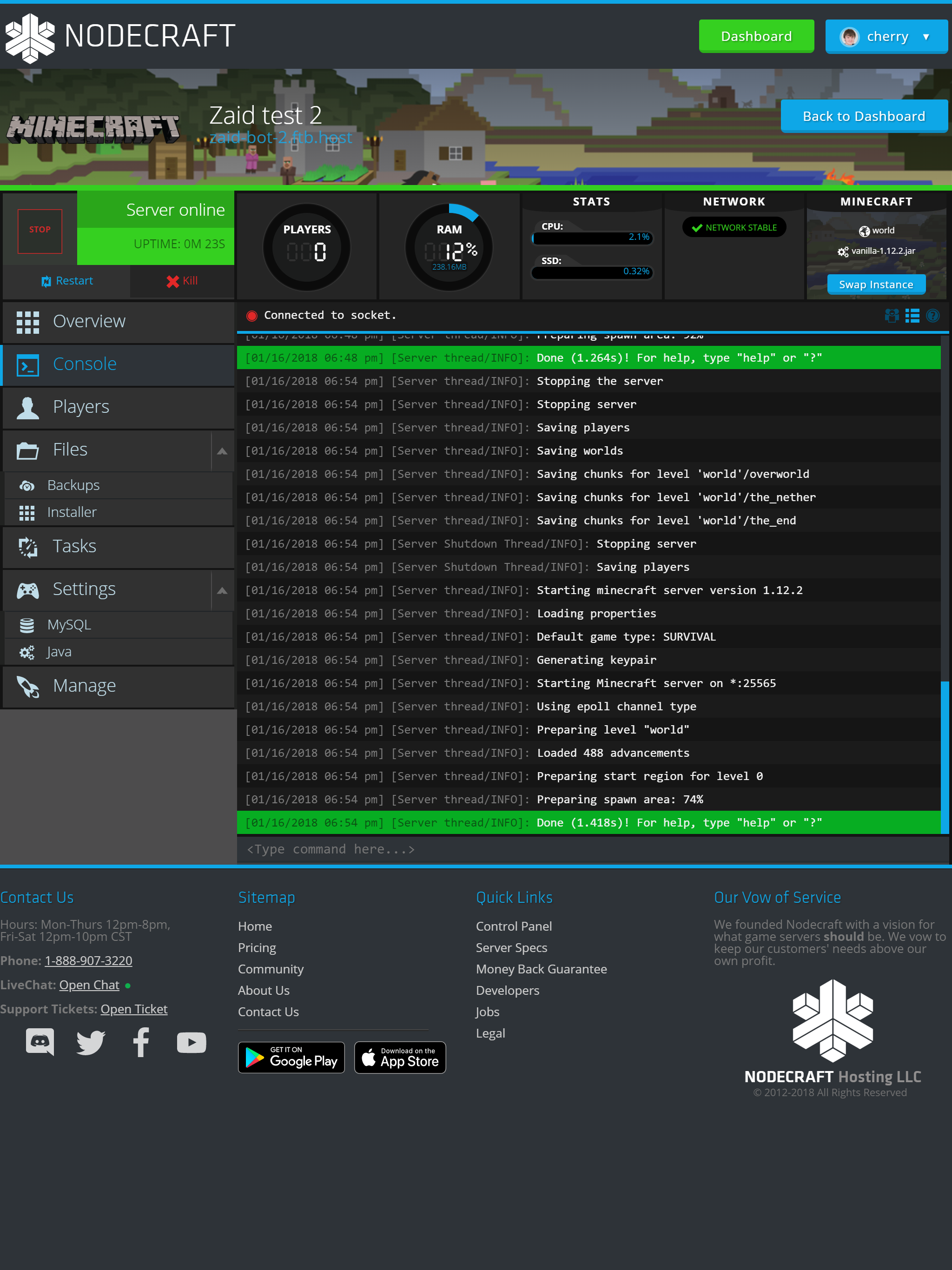Click the RAM usage gauge
Screen dimensions: 952x1270
click(x=449, y=247)
